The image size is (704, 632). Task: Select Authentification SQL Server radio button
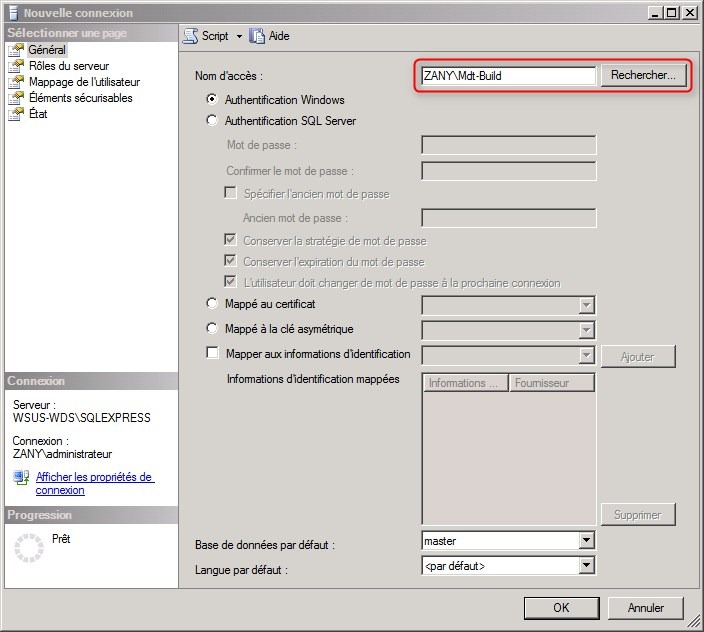(212, 120)
